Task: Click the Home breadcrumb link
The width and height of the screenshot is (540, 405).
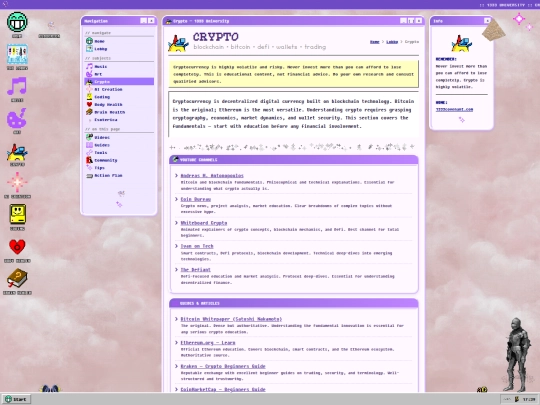Action: (x=374, y=42)
